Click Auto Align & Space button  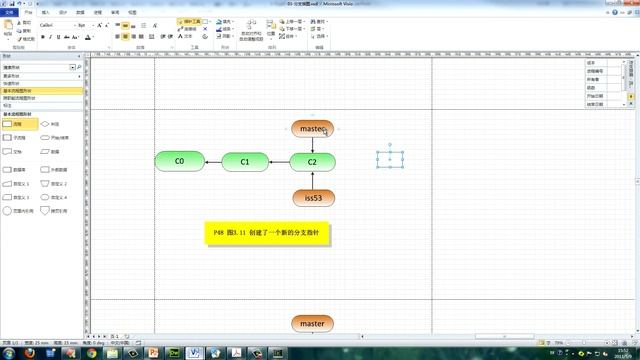pyautogui.click(x=251, y=30)
